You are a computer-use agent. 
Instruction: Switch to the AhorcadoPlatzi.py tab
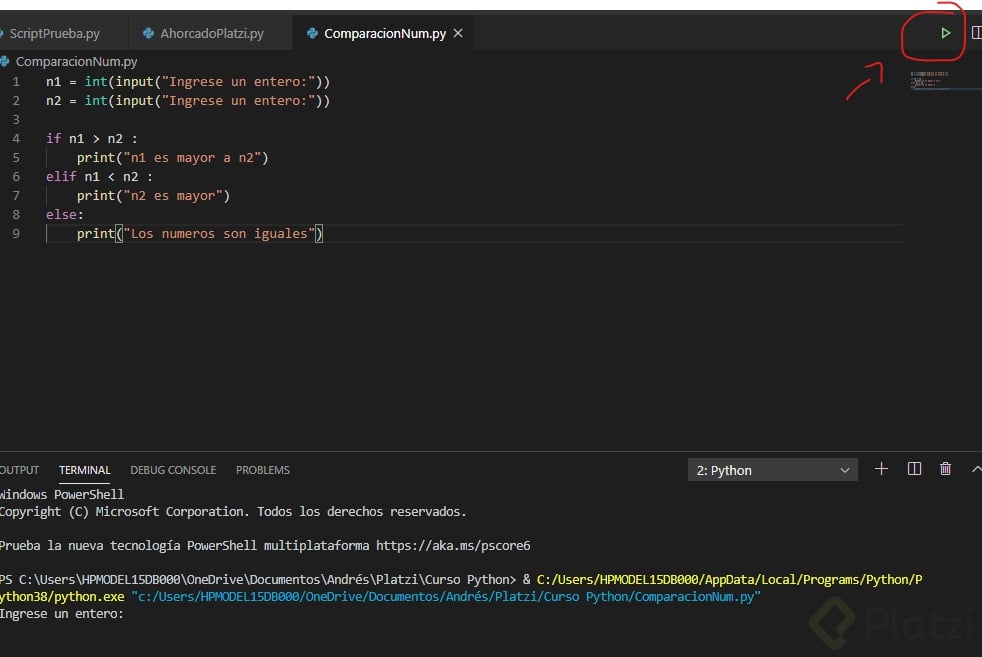coord(211,33)
